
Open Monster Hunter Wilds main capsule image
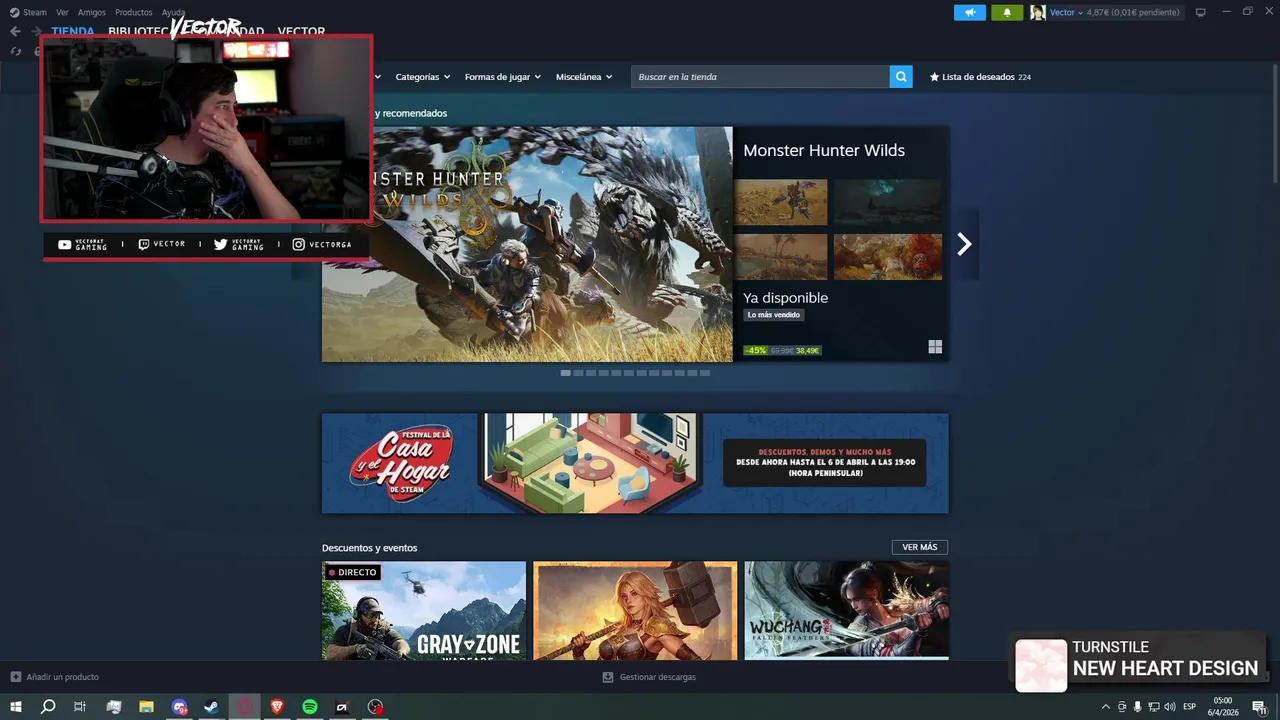tap(527, 244)
